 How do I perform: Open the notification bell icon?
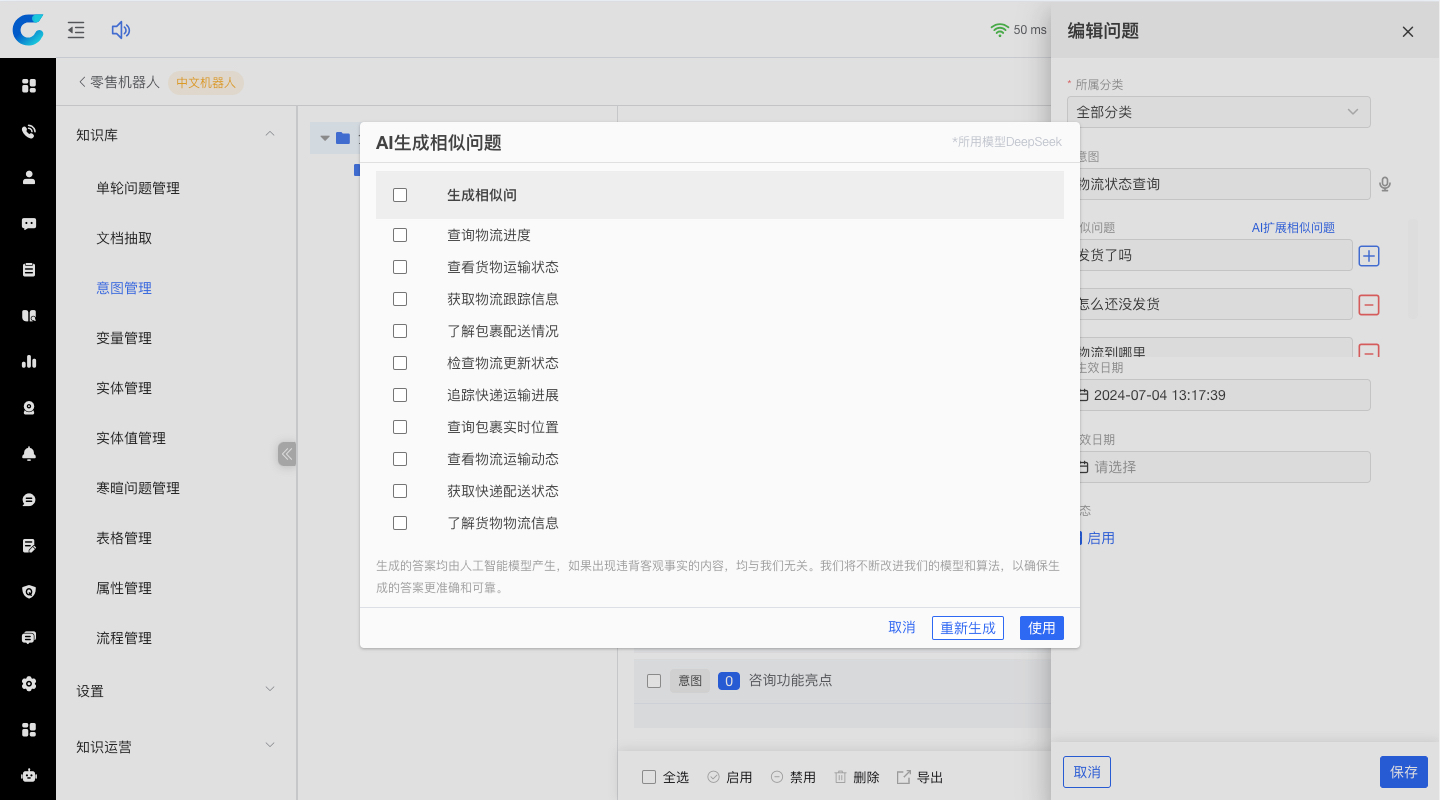(x=29, y=454)
